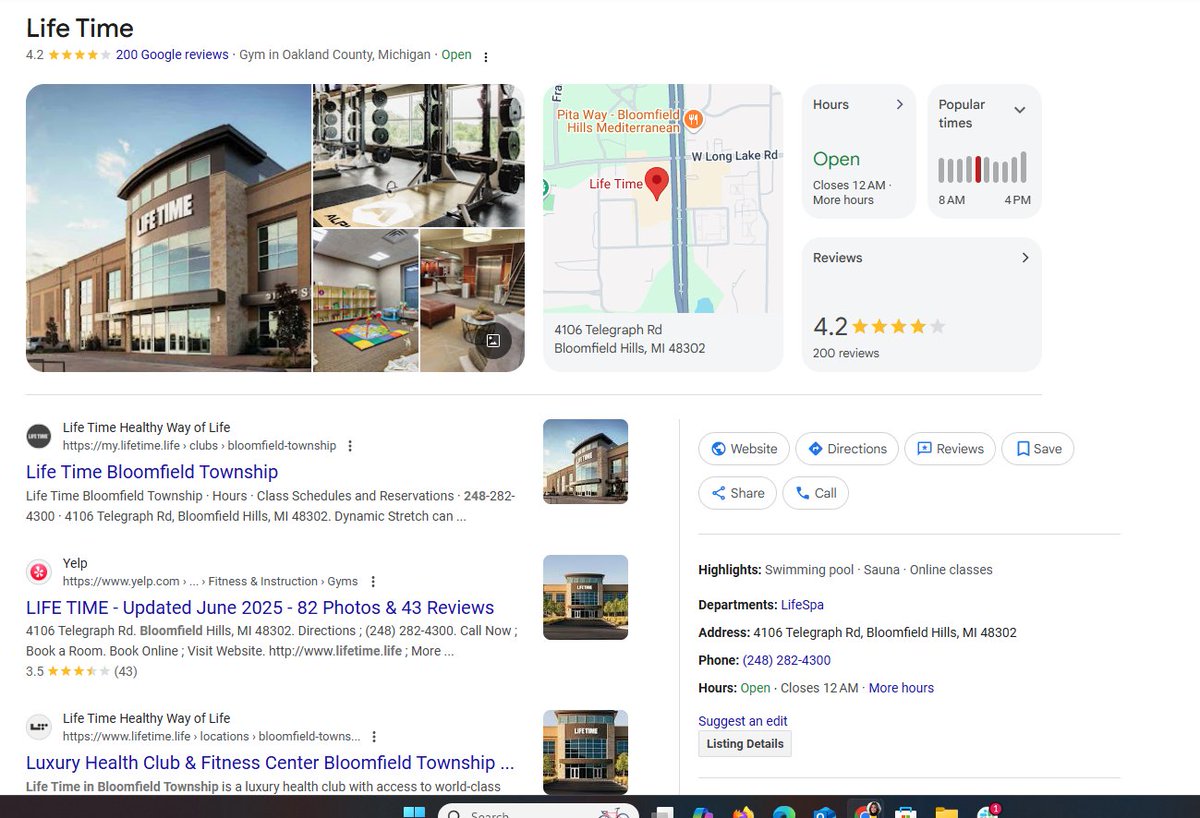Click the options dots for www.lifetime.life result
Viewport: 1200px width, 818px height.
374,737
